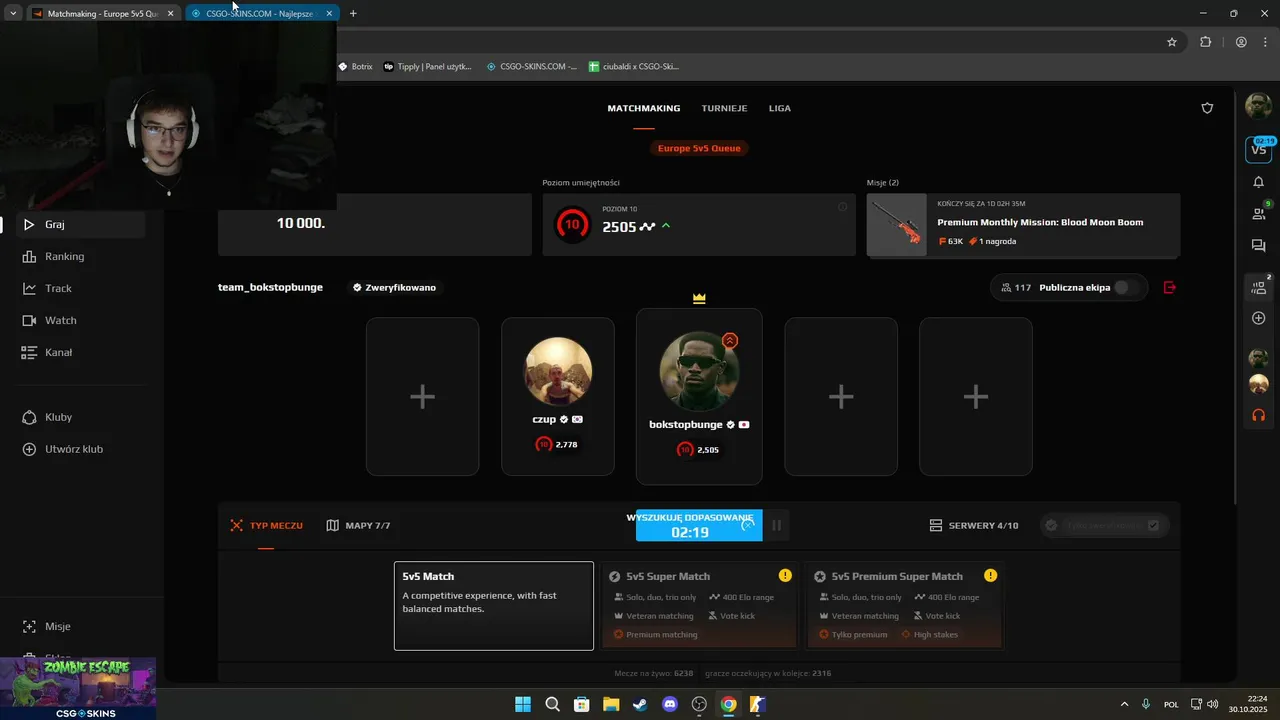The width and height of the screenshot is (1280, 720).
Task: Open the chat messages icon
Action: point(1258,246)
